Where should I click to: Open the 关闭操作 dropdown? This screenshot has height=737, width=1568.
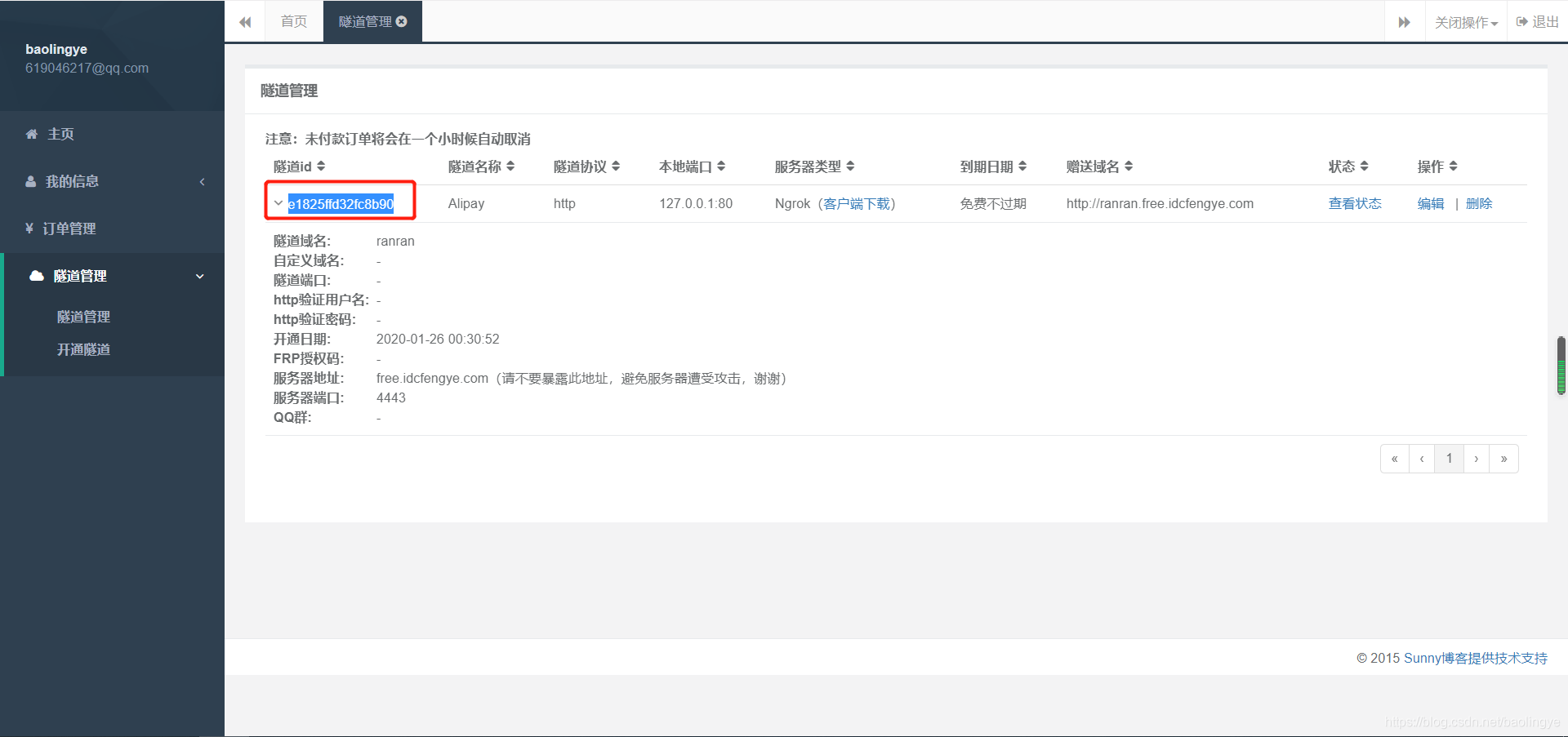coord(1465,21)
